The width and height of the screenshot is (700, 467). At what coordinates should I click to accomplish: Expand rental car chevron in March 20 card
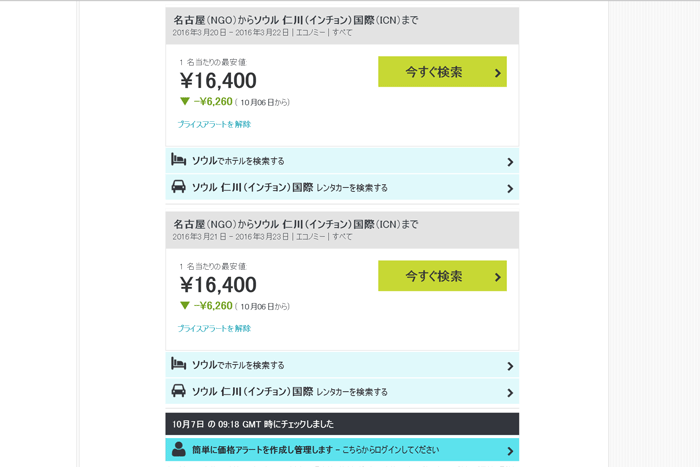(510, 188)
